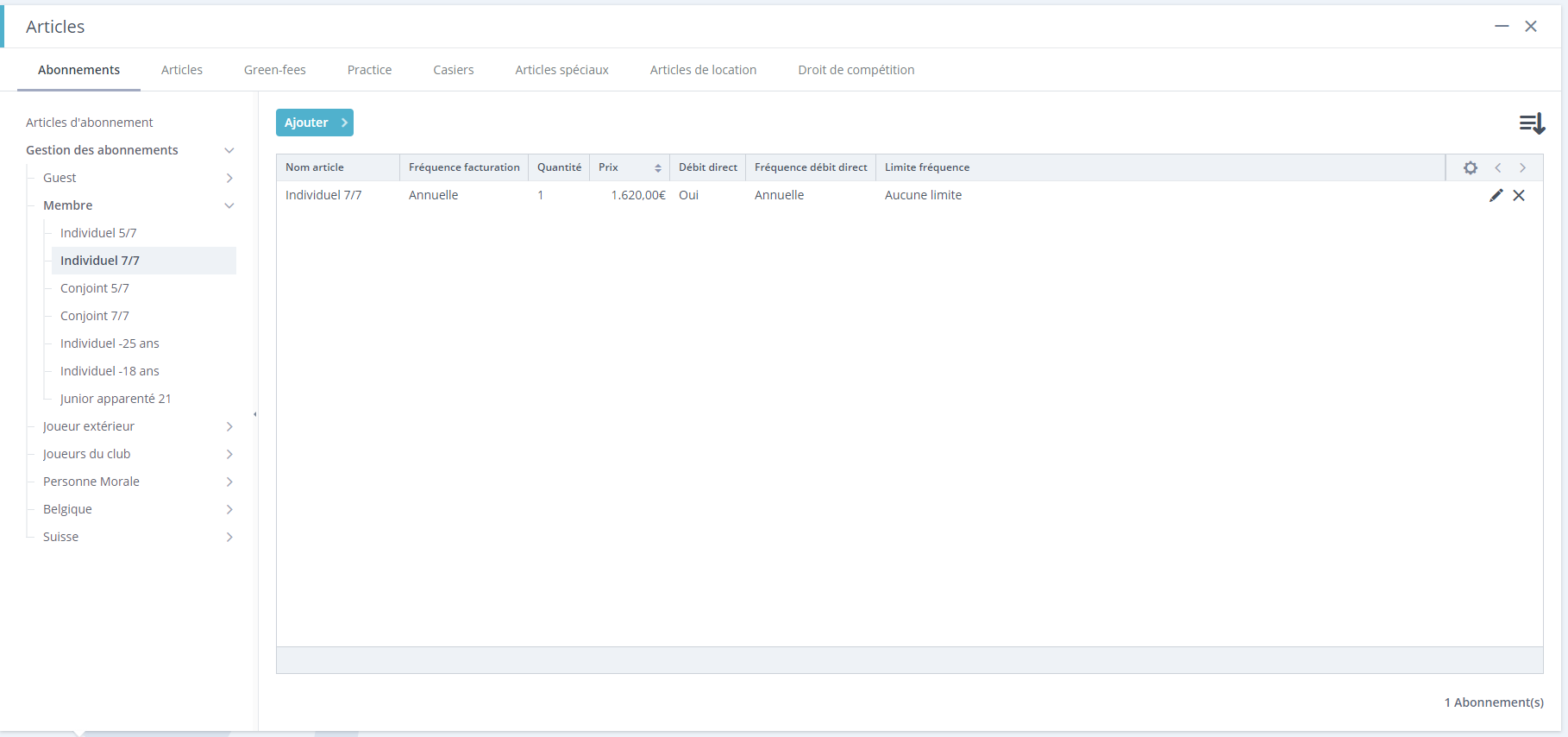Click the Ajouter button
1568x737 pixels.
315,123
